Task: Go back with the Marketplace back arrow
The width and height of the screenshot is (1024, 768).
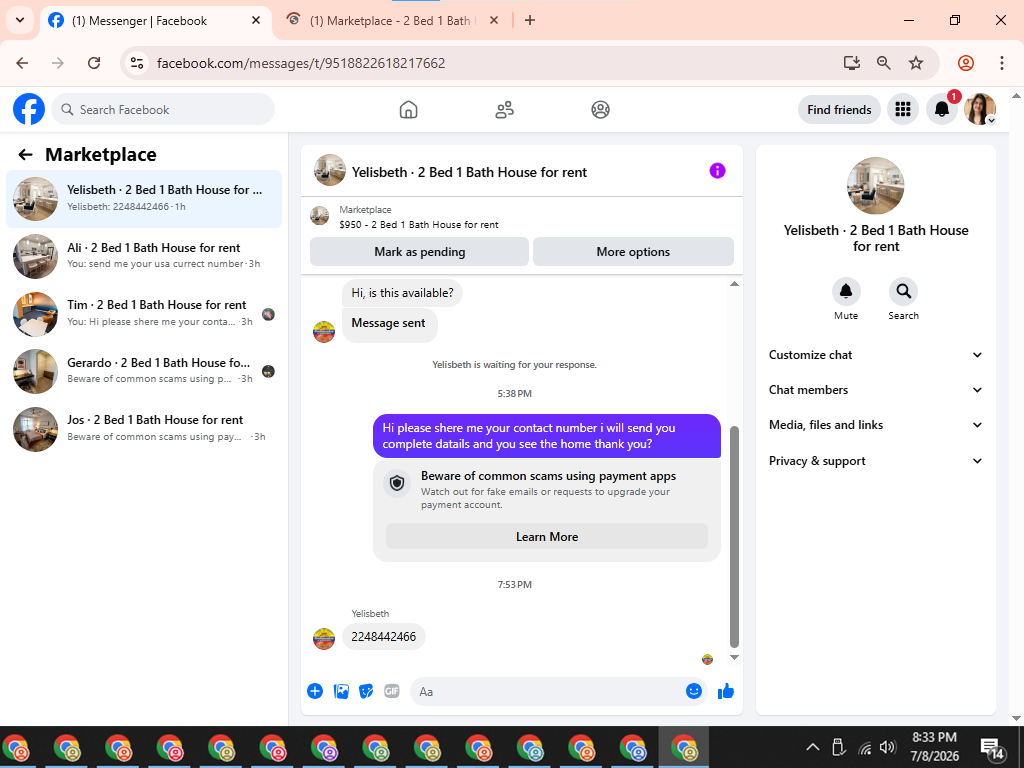Action: (x=25, y=154)
